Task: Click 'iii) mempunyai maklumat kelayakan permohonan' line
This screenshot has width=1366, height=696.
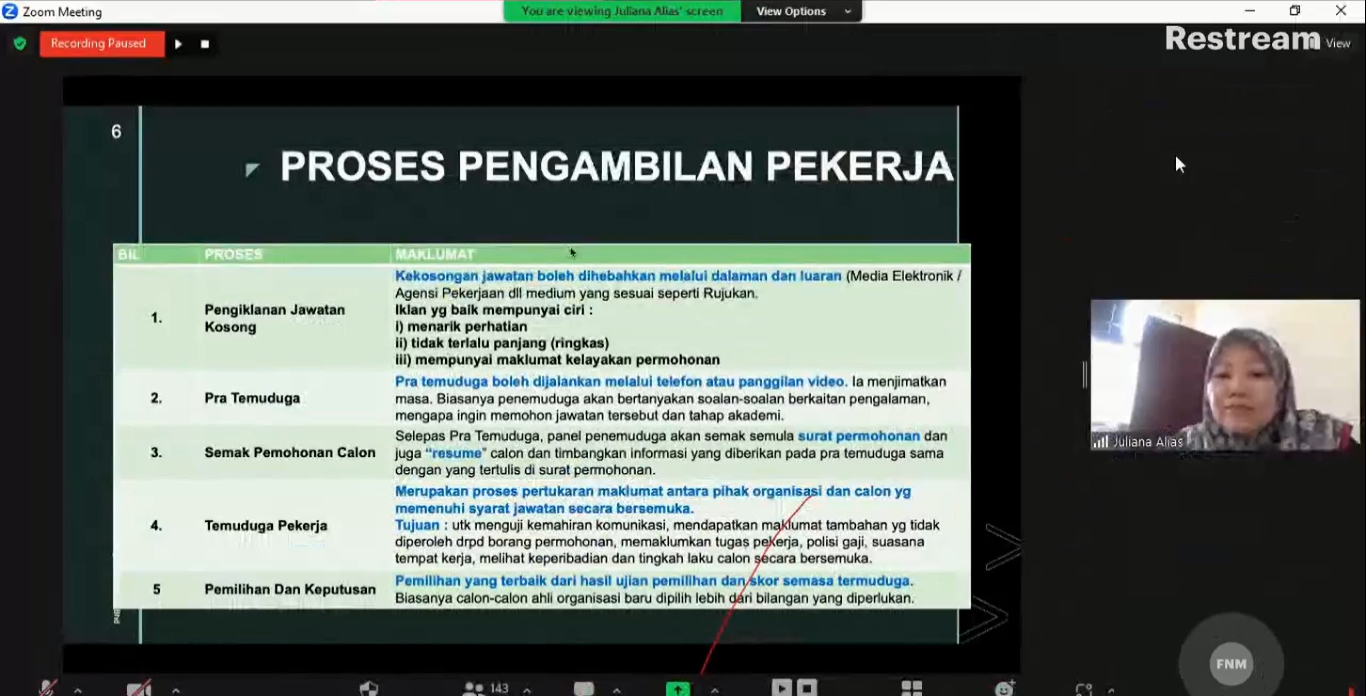Action: (557, 360)
